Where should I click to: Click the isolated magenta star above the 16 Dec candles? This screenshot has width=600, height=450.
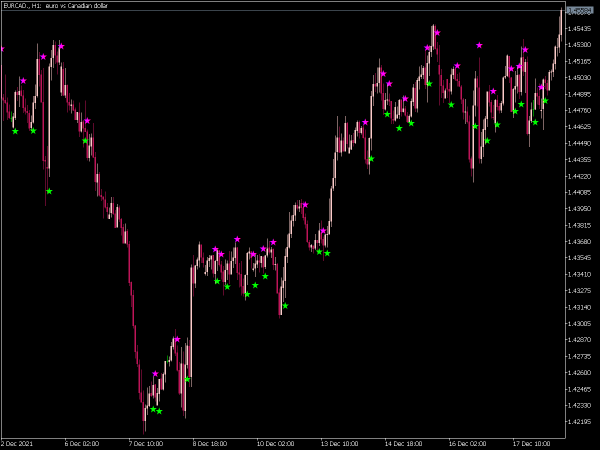pyautogui.click(x=479, y=45)
